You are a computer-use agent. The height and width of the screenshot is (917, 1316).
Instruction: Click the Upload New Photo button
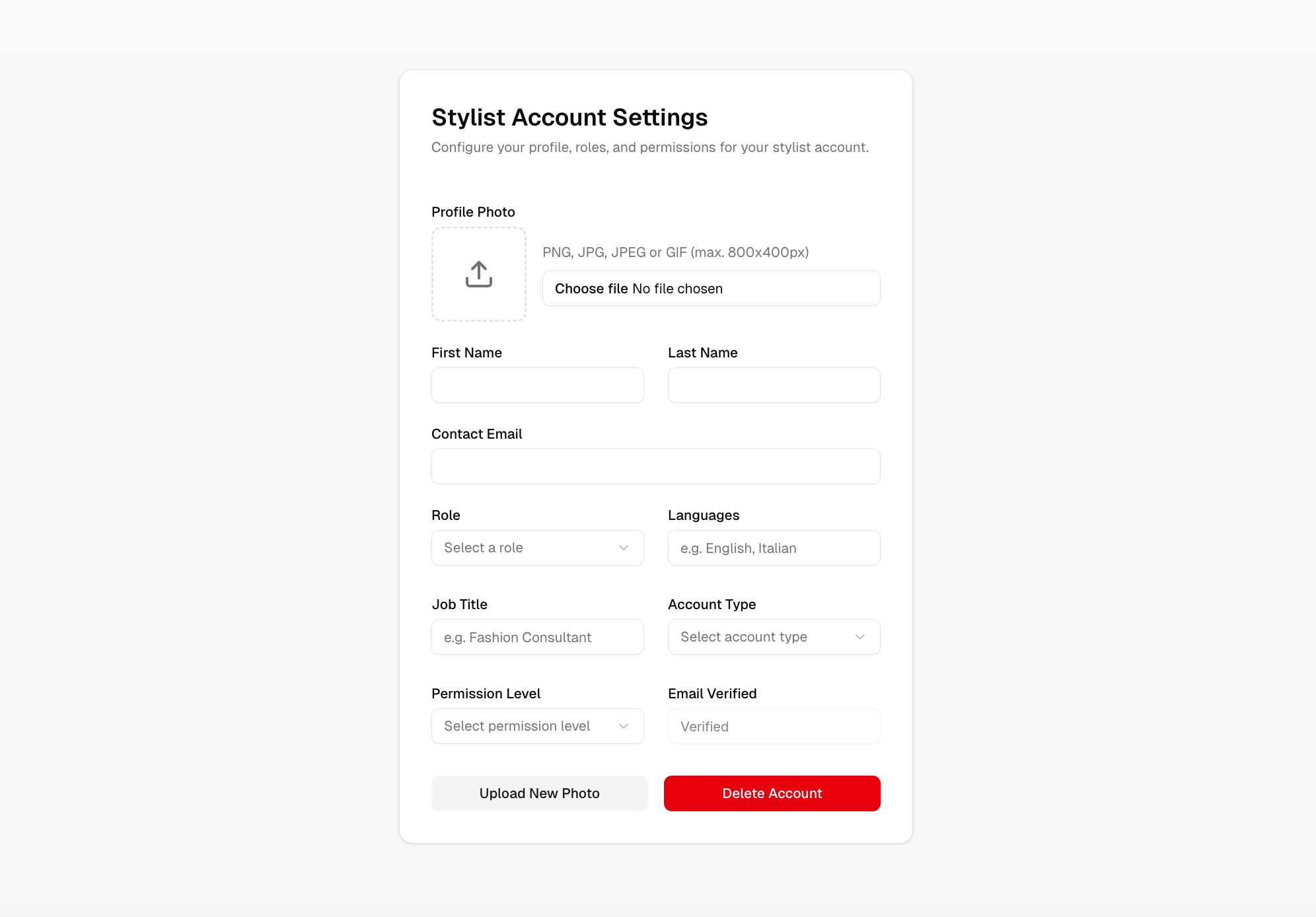click(x=539, y=793)
